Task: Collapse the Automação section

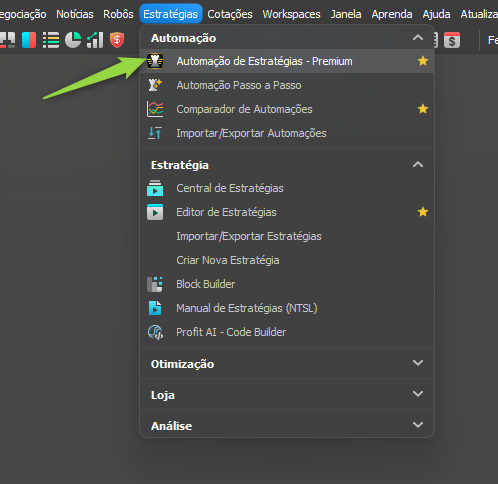Action: (418, 38)
